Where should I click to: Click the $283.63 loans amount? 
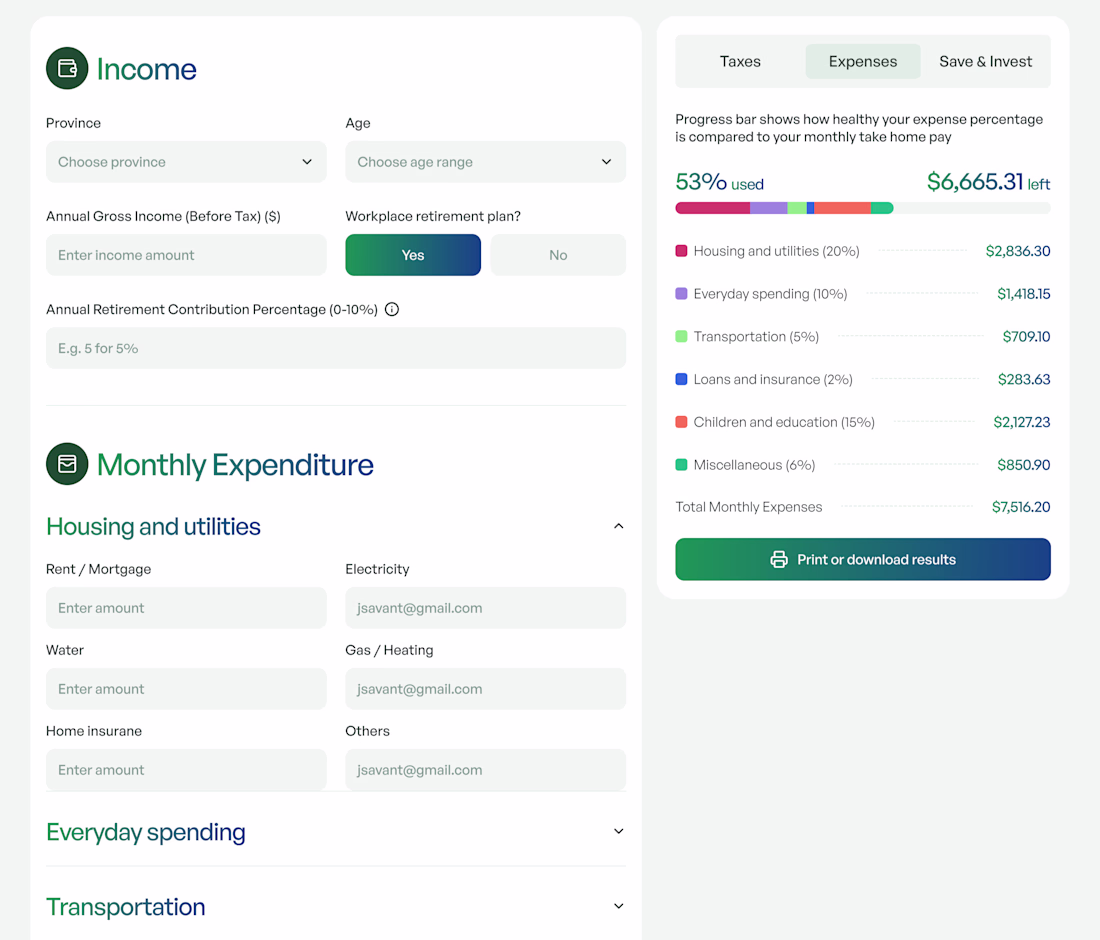point(1024,379)
